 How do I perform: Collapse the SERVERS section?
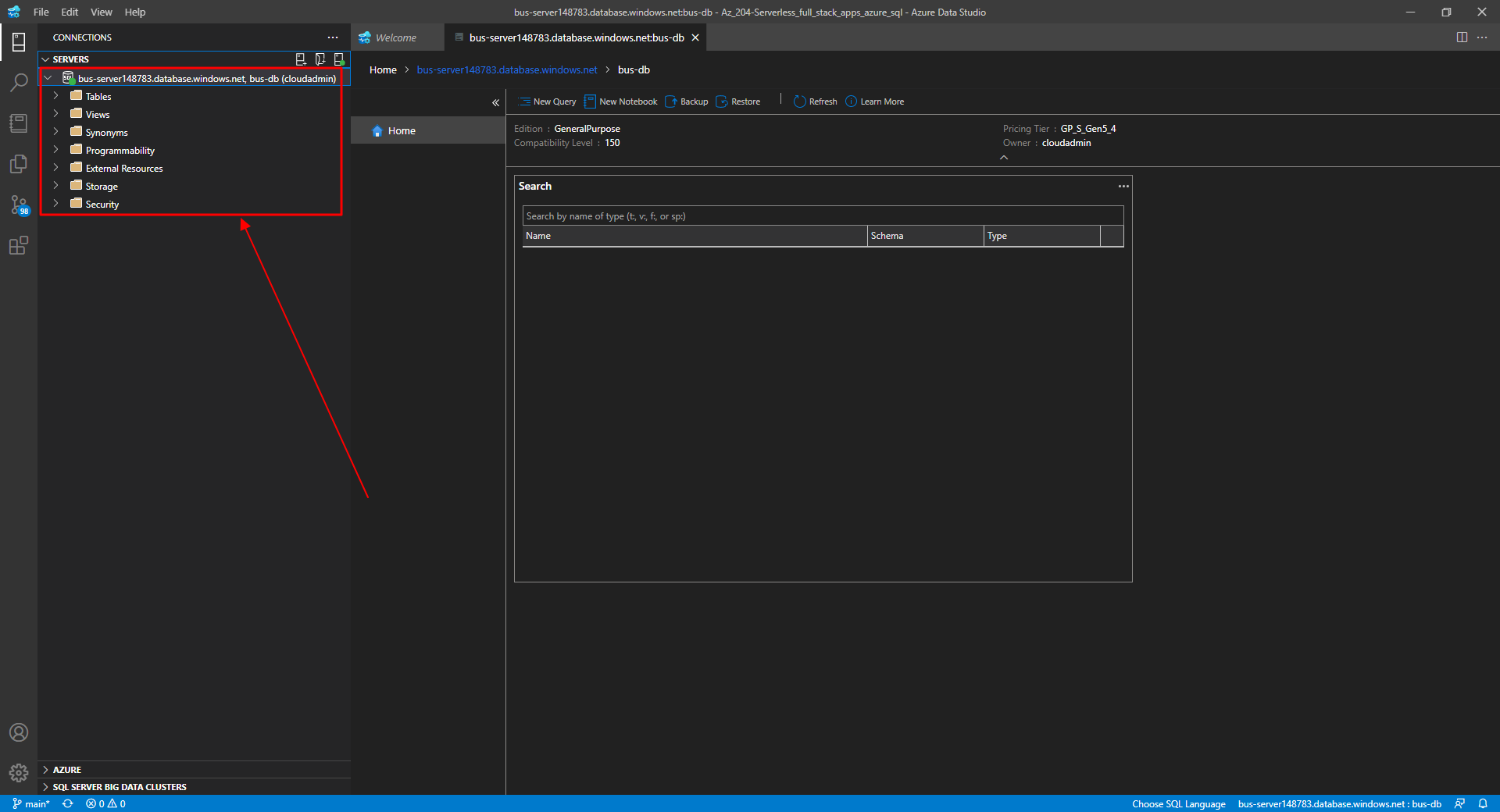click(45, 59)
